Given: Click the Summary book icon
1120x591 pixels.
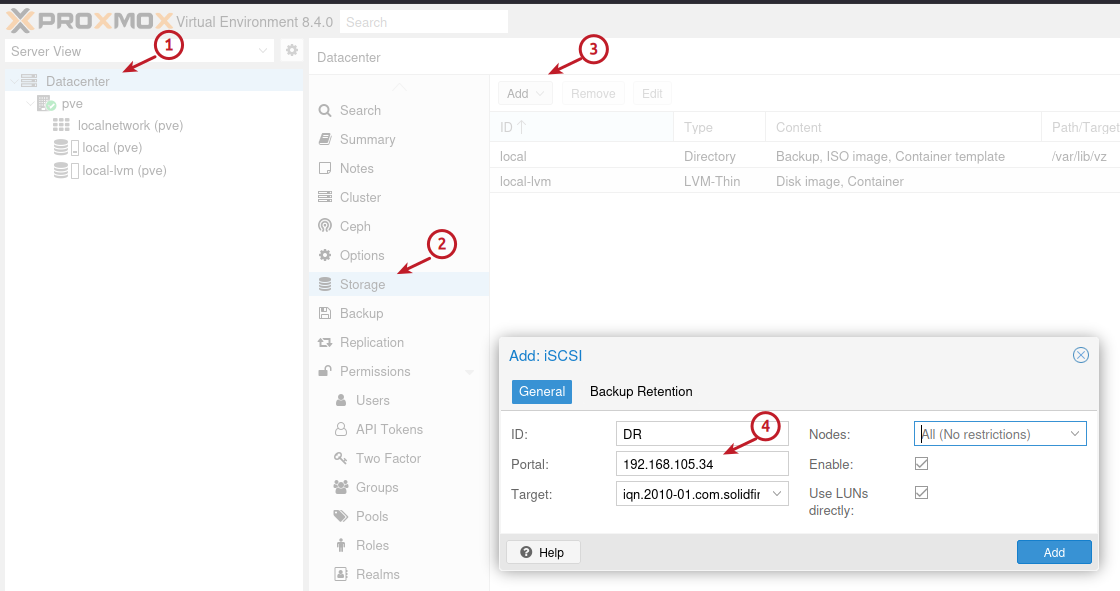Looking at the screenshot, I should click(x=325, y=139).
